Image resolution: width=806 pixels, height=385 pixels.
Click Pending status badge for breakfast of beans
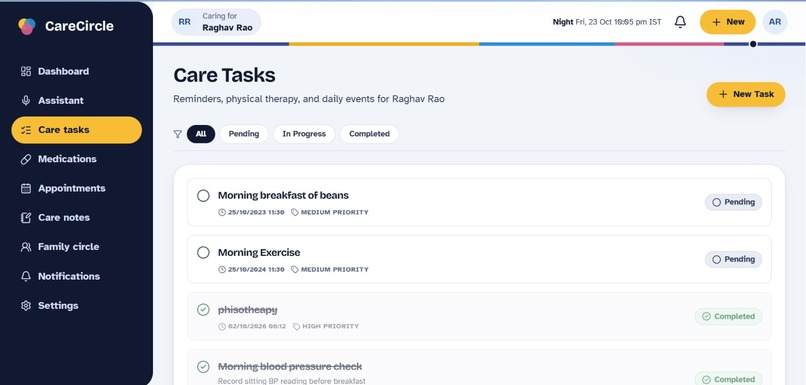click(x=733, y=203)
